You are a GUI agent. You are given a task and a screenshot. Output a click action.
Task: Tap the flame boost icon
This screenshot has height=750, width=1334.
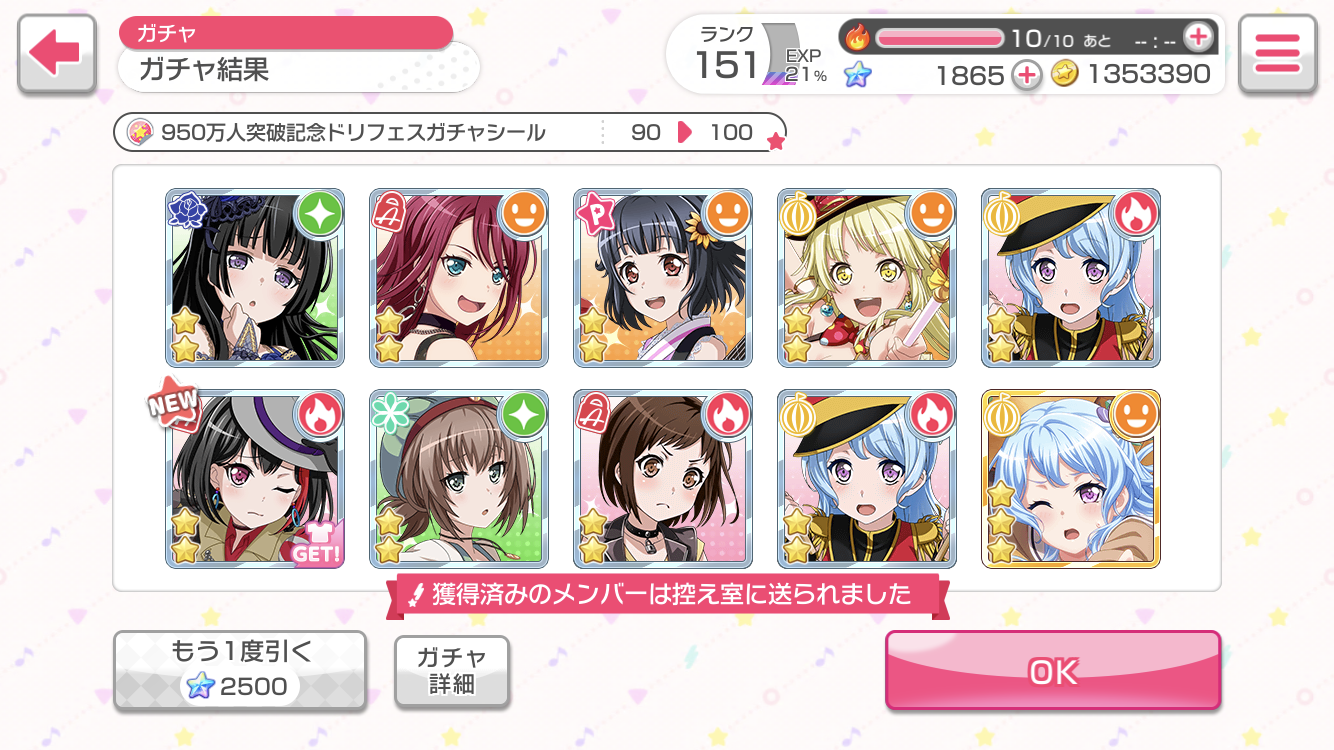point(858,38)
